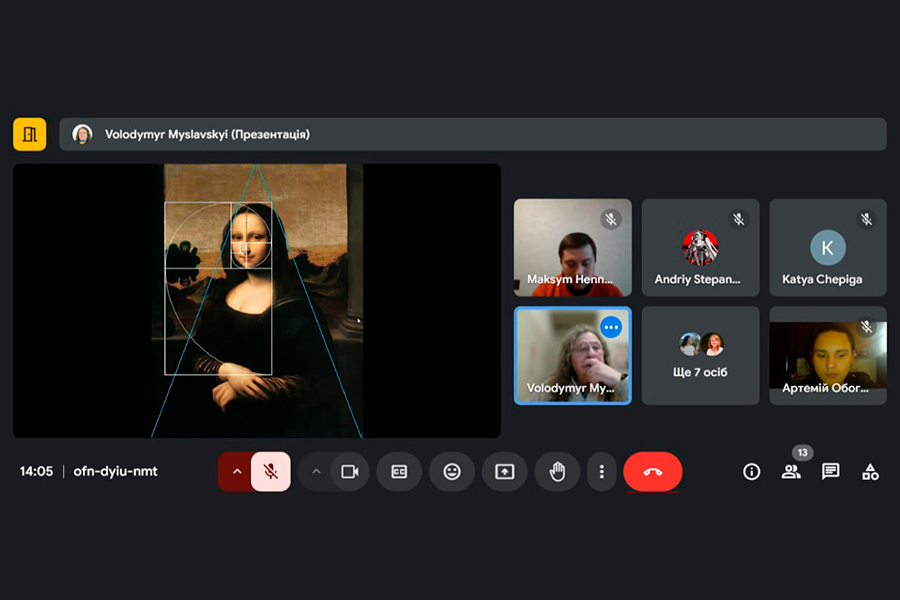Viewport: 900px width, 600px height.
Task: Open the emoji reactions button
Action: 452,471
